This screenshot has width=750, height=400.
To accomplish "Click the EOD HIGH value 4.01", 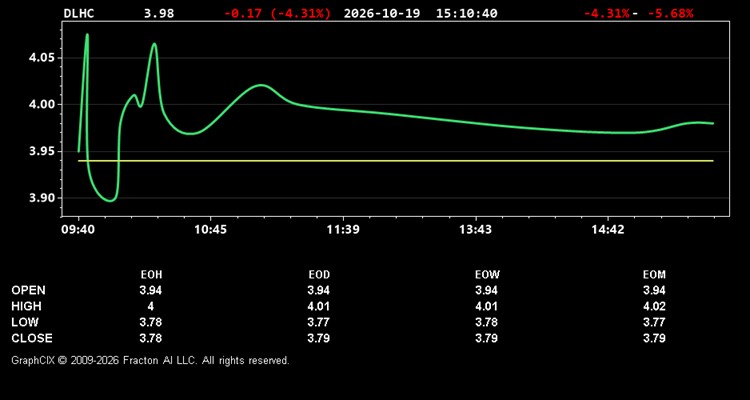I will point(319,306).
